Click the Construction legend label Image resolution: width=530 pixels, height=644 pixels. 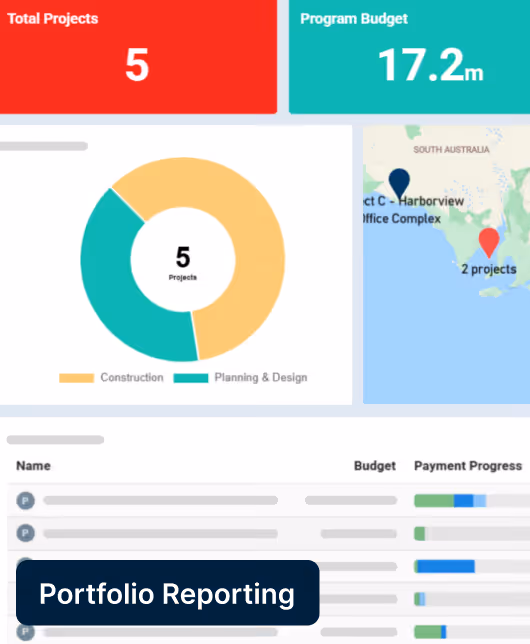pos(132,377)
